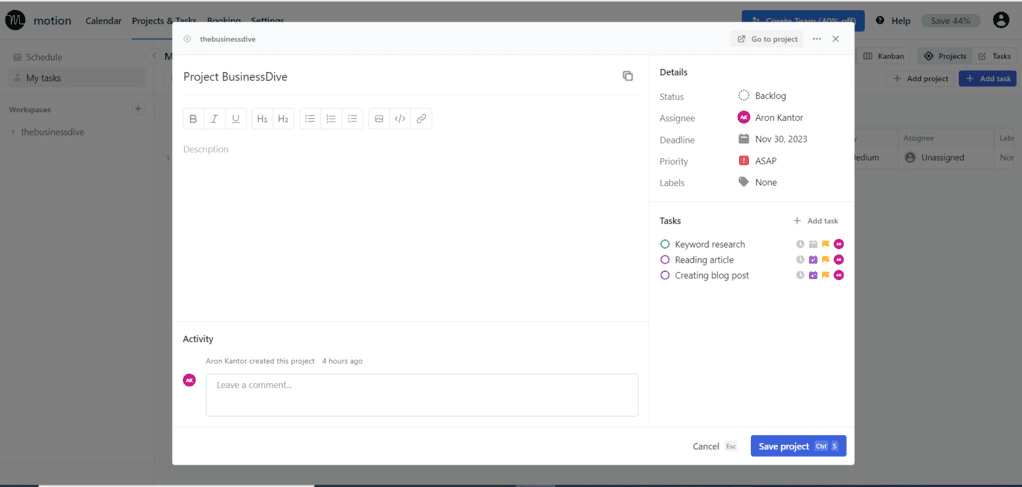Click the purple calendar icon on Creating blog post
The image size is (1022, 487).
pyautogui.click(x=813, y=276)
